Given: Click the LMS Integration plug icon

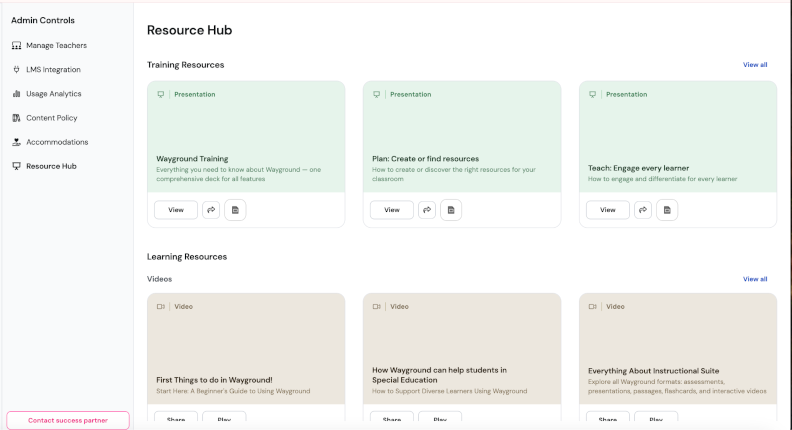Looking at the screenshot, I should point(16,70).
